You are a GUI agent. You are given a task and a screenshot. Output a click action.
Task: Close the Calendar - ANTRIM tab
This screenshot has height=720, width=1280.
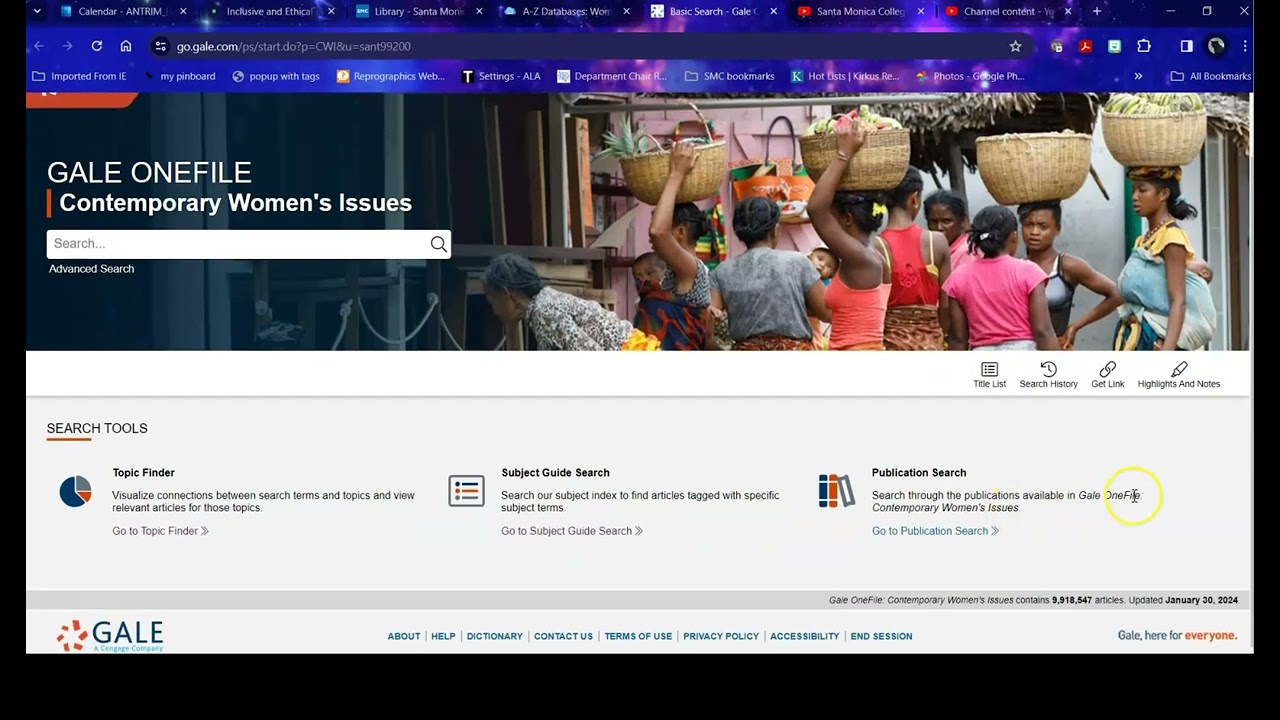click(183, 12)
